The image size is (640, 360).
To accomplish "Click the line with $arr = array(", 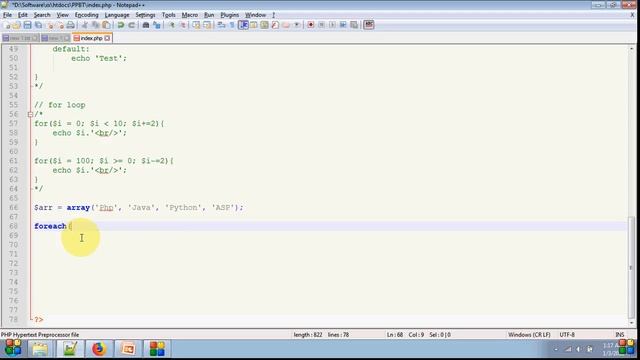I will (x=139, y=208).
